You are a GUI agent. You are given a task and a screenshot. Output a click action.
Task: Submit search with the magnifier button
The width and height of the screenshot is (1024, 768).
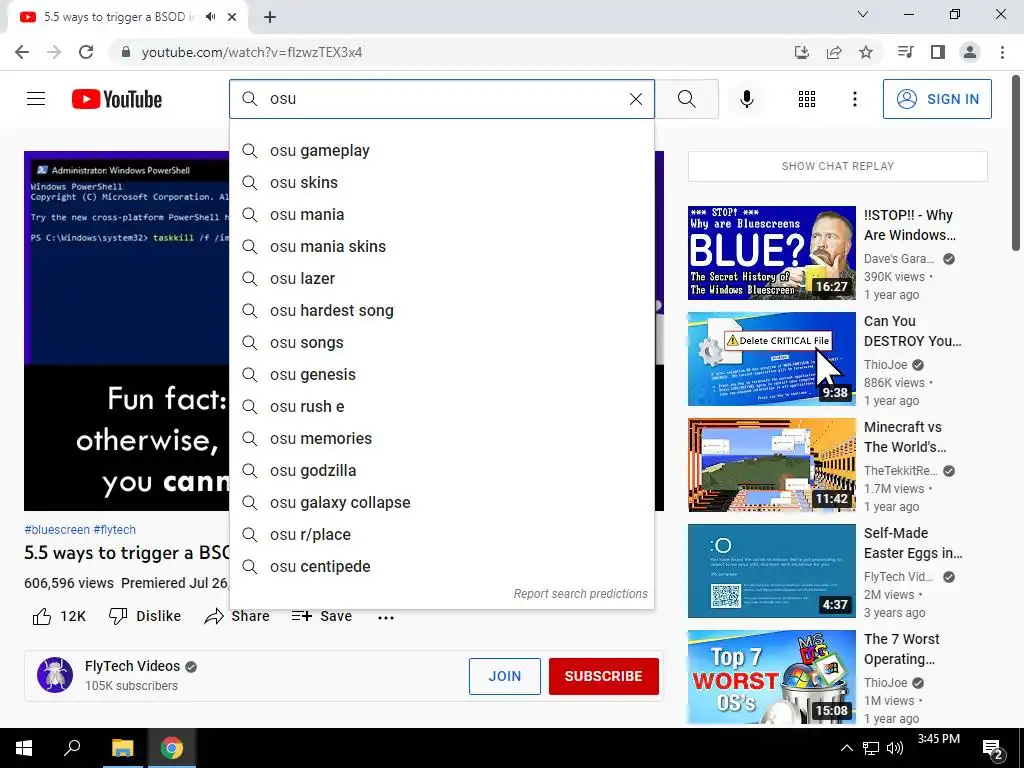point(686,99)
